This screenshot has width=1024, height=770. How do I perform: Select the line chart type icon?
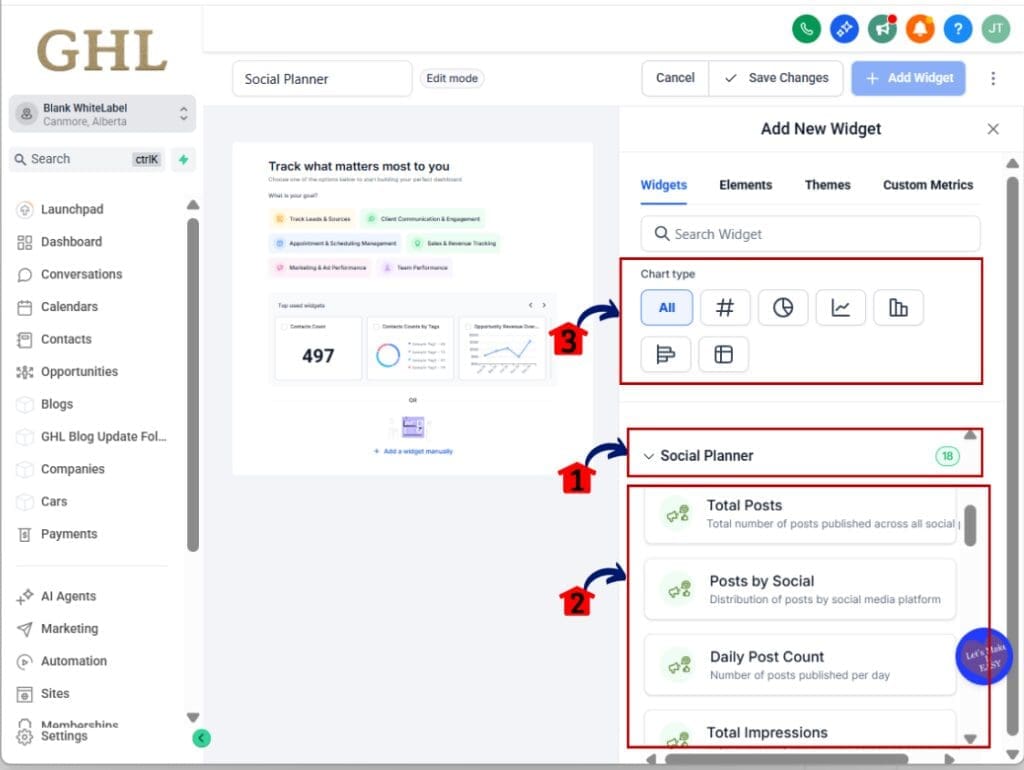click(x=840, y=308)
